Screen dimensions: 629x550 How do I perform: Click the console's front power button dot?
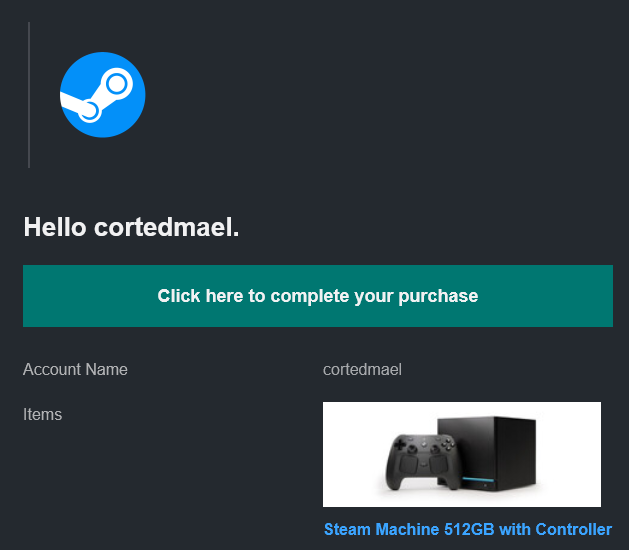[x=485, y=485]
